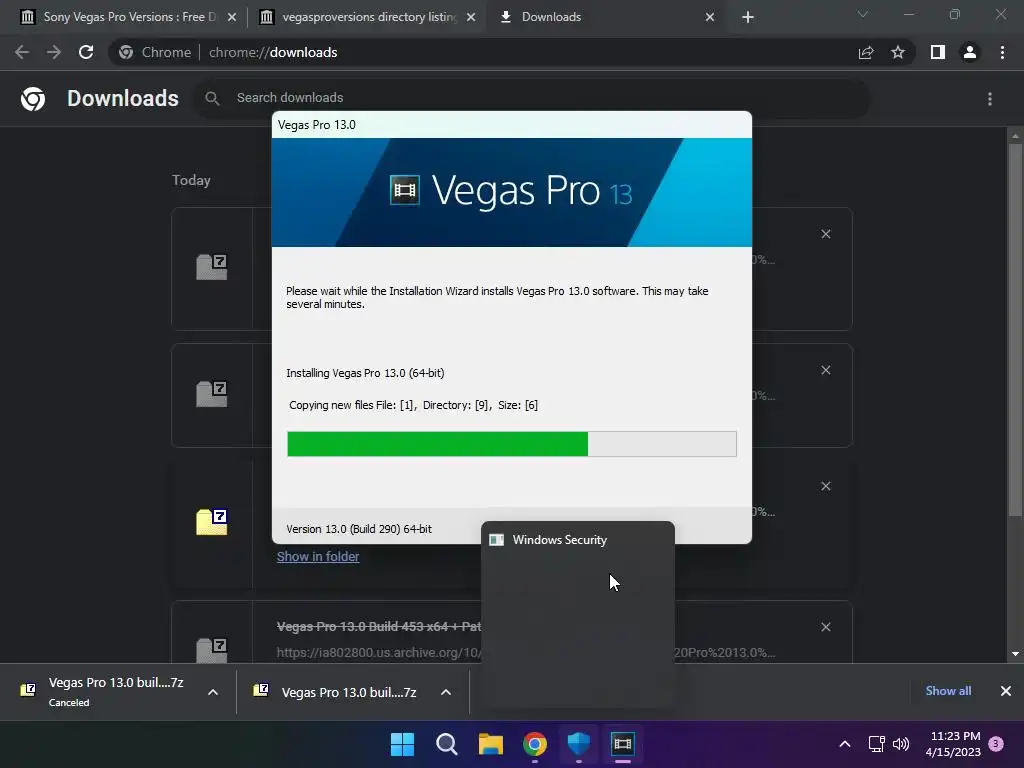Click the second gray 7z file icon
1024x768 pixels.
(212, 394)
